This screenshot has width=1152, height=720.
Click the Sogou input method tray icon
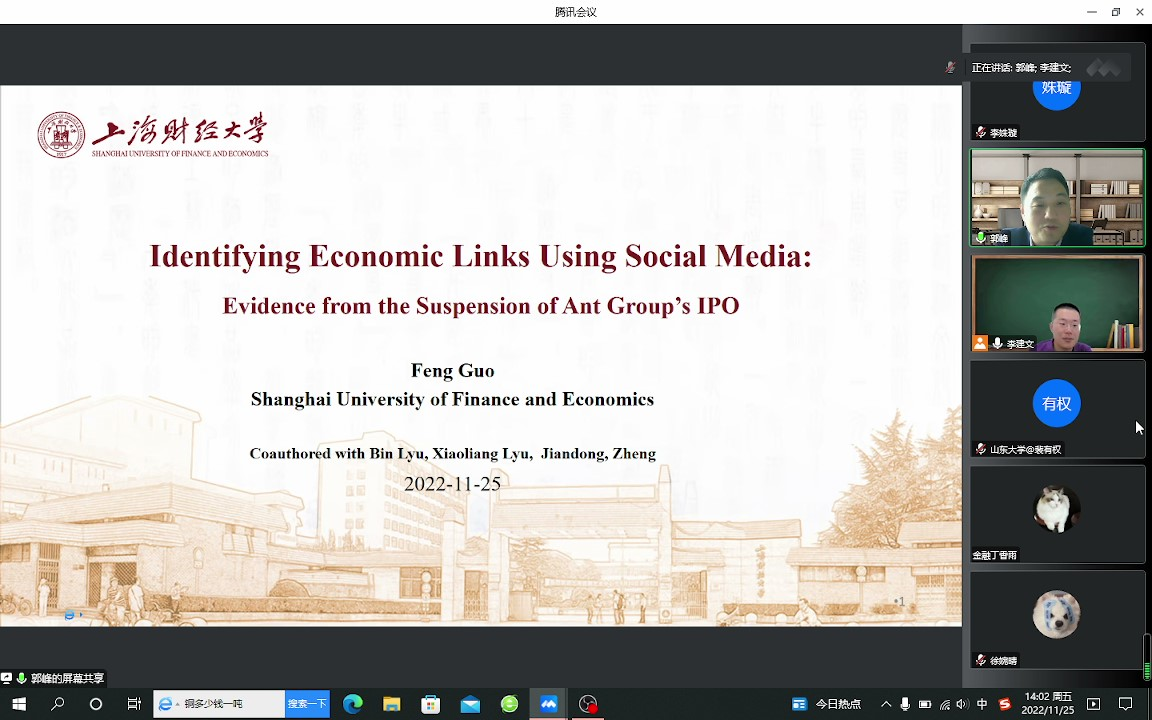(x=1004, y=704)
